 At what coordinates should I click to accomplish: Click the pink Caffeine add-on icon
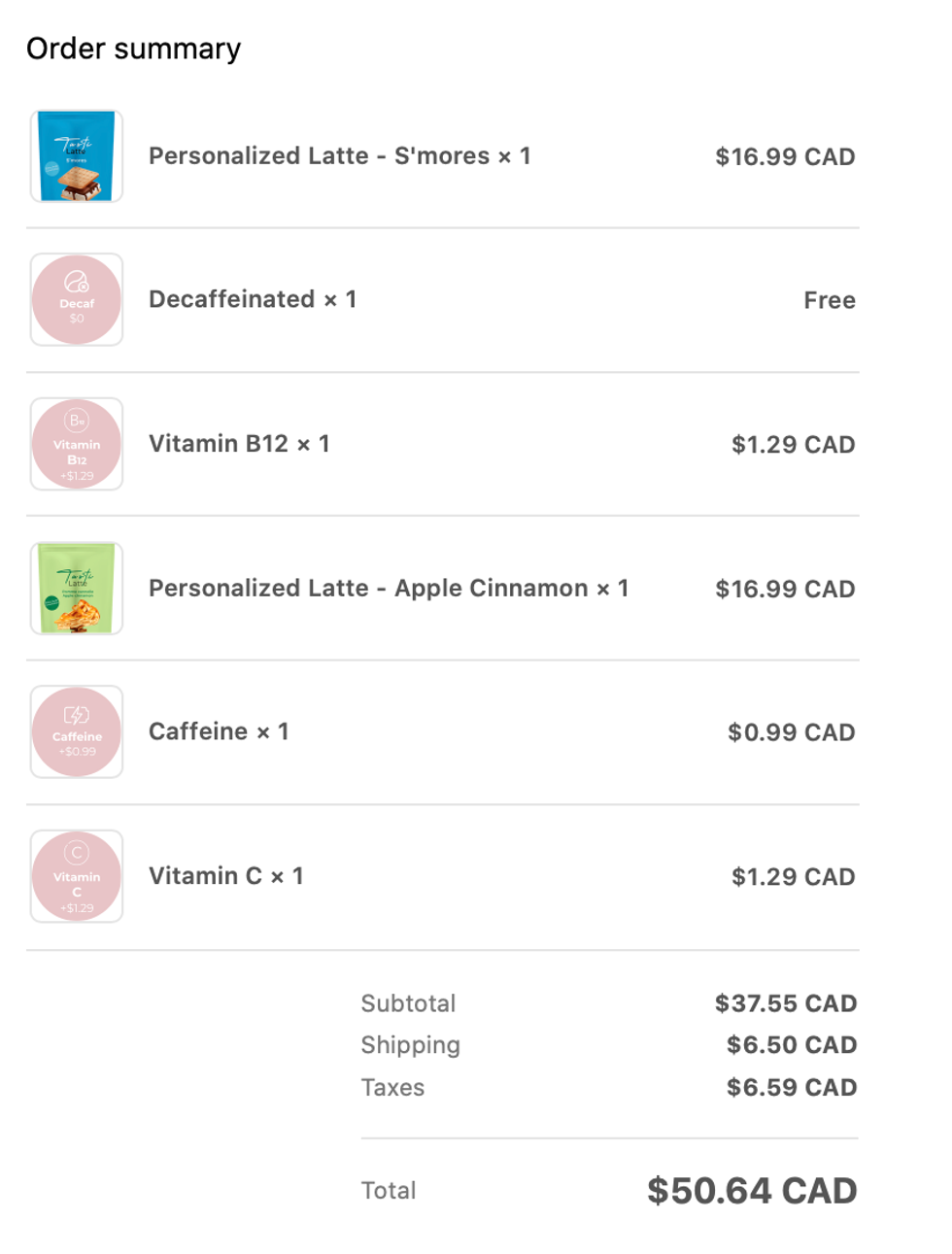[77, 732]
